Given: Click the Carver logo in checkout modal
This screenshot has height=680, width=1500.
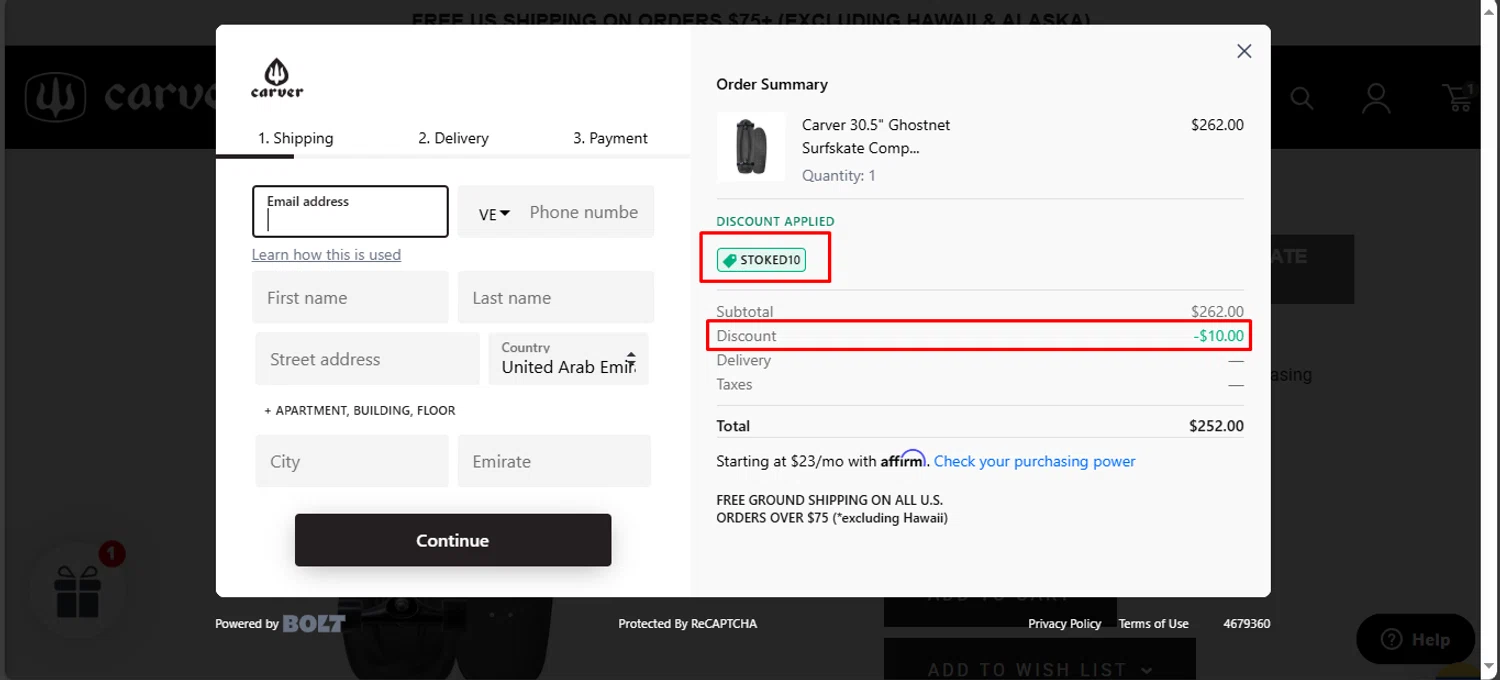Looking at the screenshot, I should point(277,78).
